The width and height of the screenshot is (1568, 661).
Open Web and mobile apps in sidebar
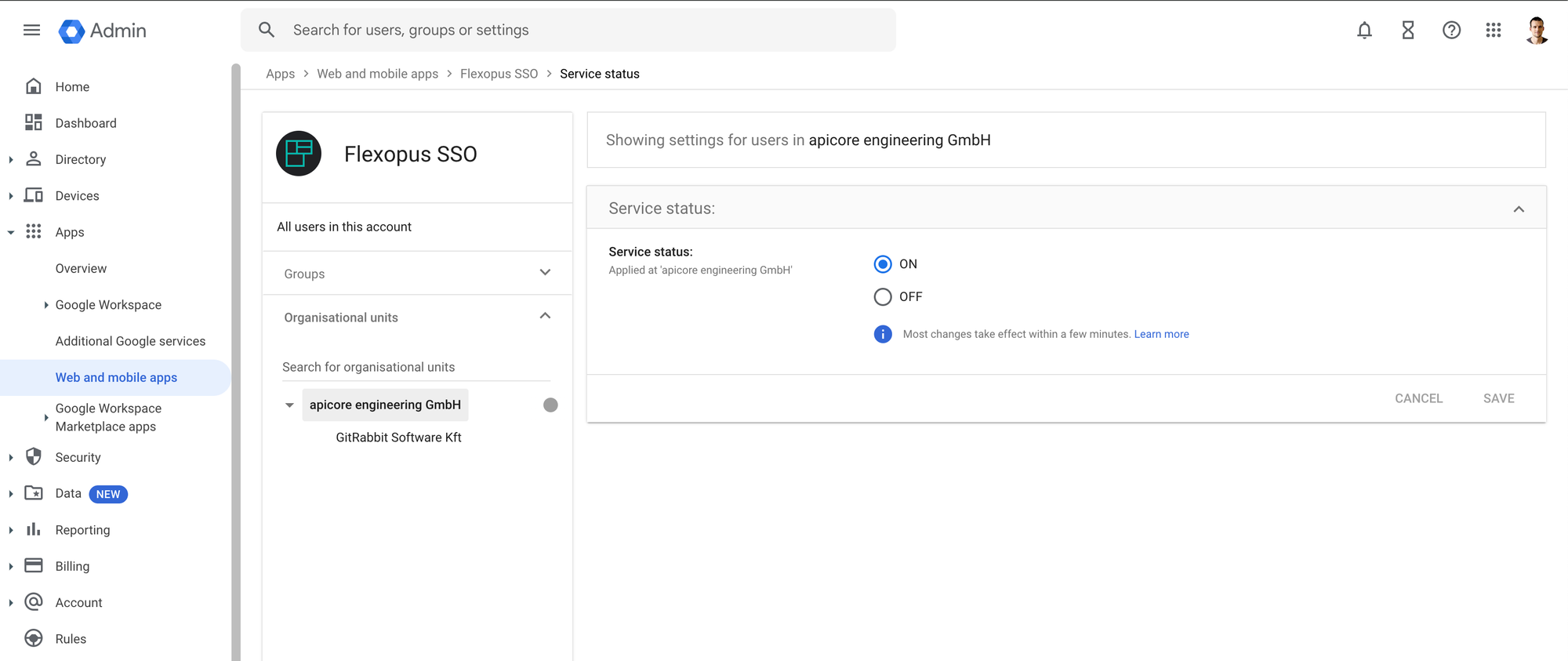tap(116, 378)
